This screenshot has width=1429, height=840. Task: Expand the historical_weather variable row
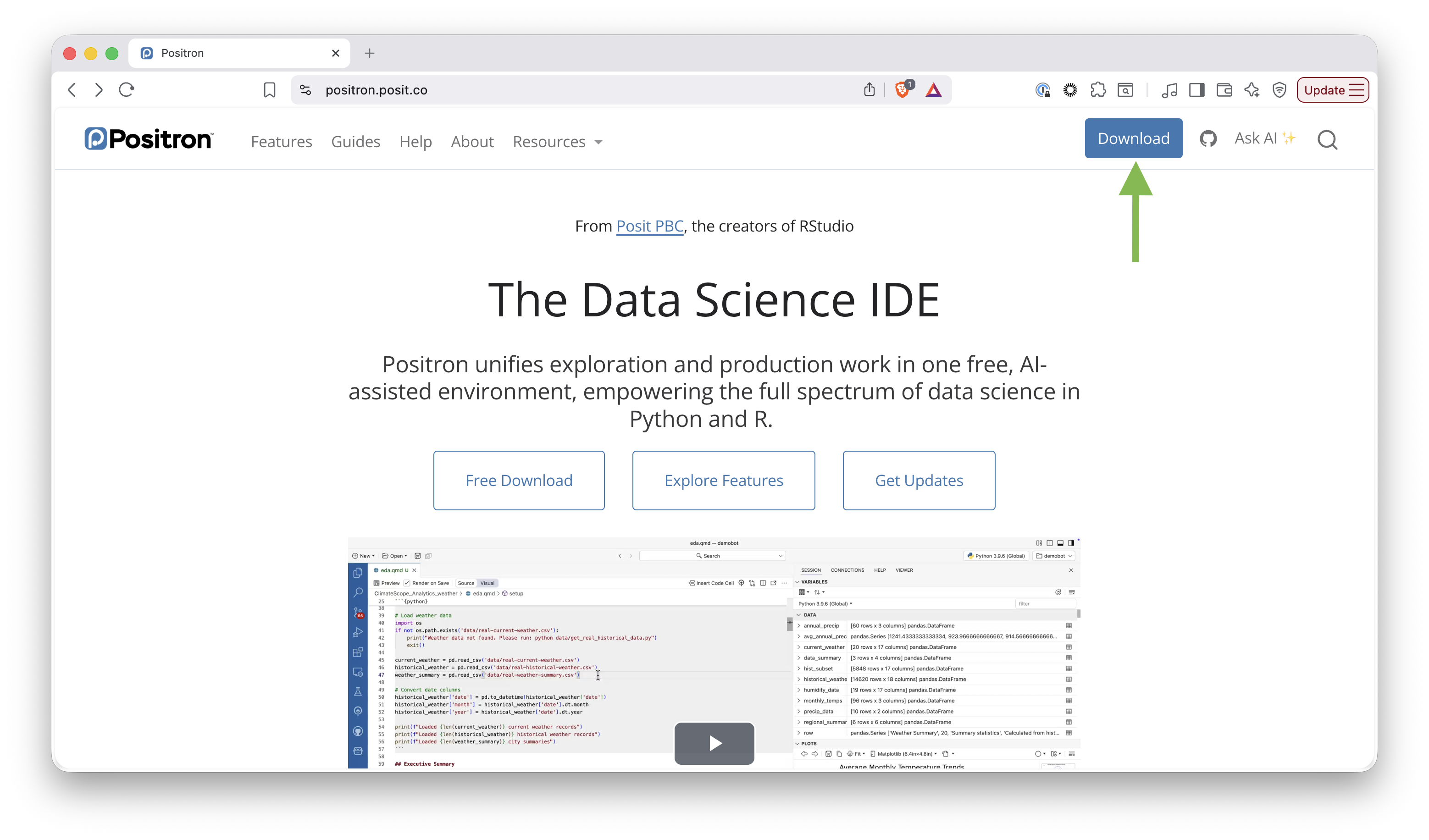click(799, 679)
